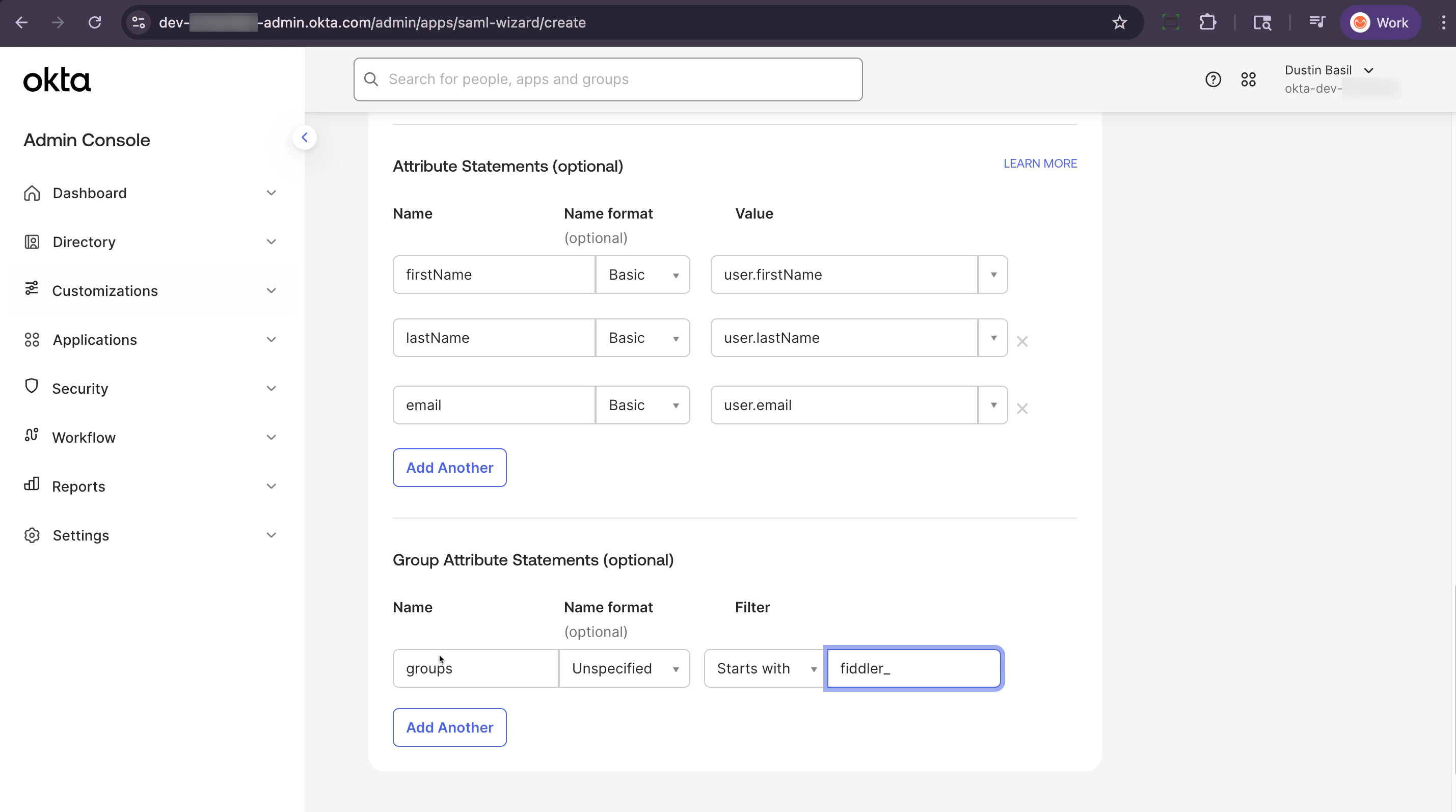Open the Dashboard menu item
The width and height of the screenshot is (1456, 812).
tap(151, 193)
